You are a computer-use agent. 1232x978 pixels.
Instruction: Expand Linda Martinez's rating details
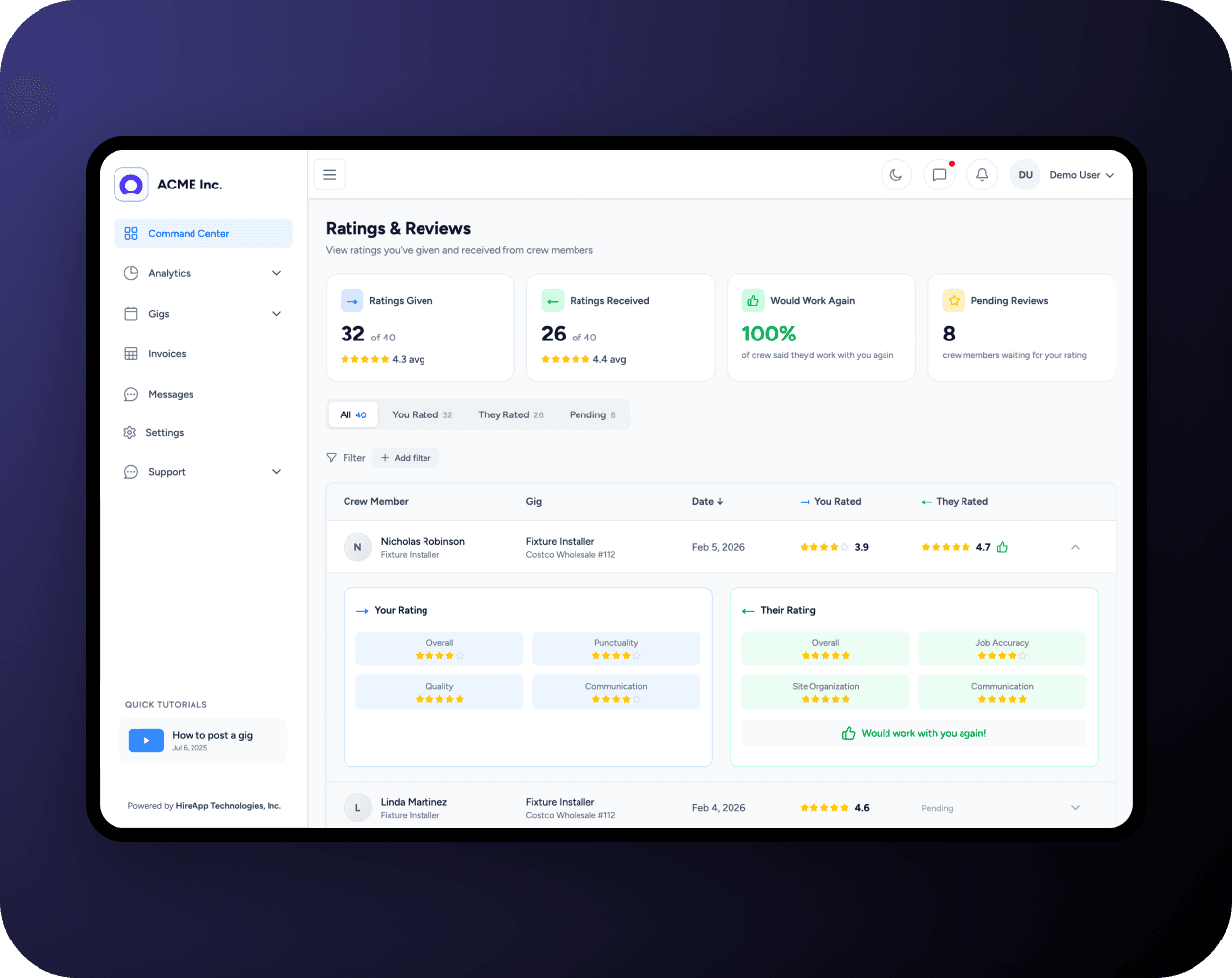[1075, 807]
